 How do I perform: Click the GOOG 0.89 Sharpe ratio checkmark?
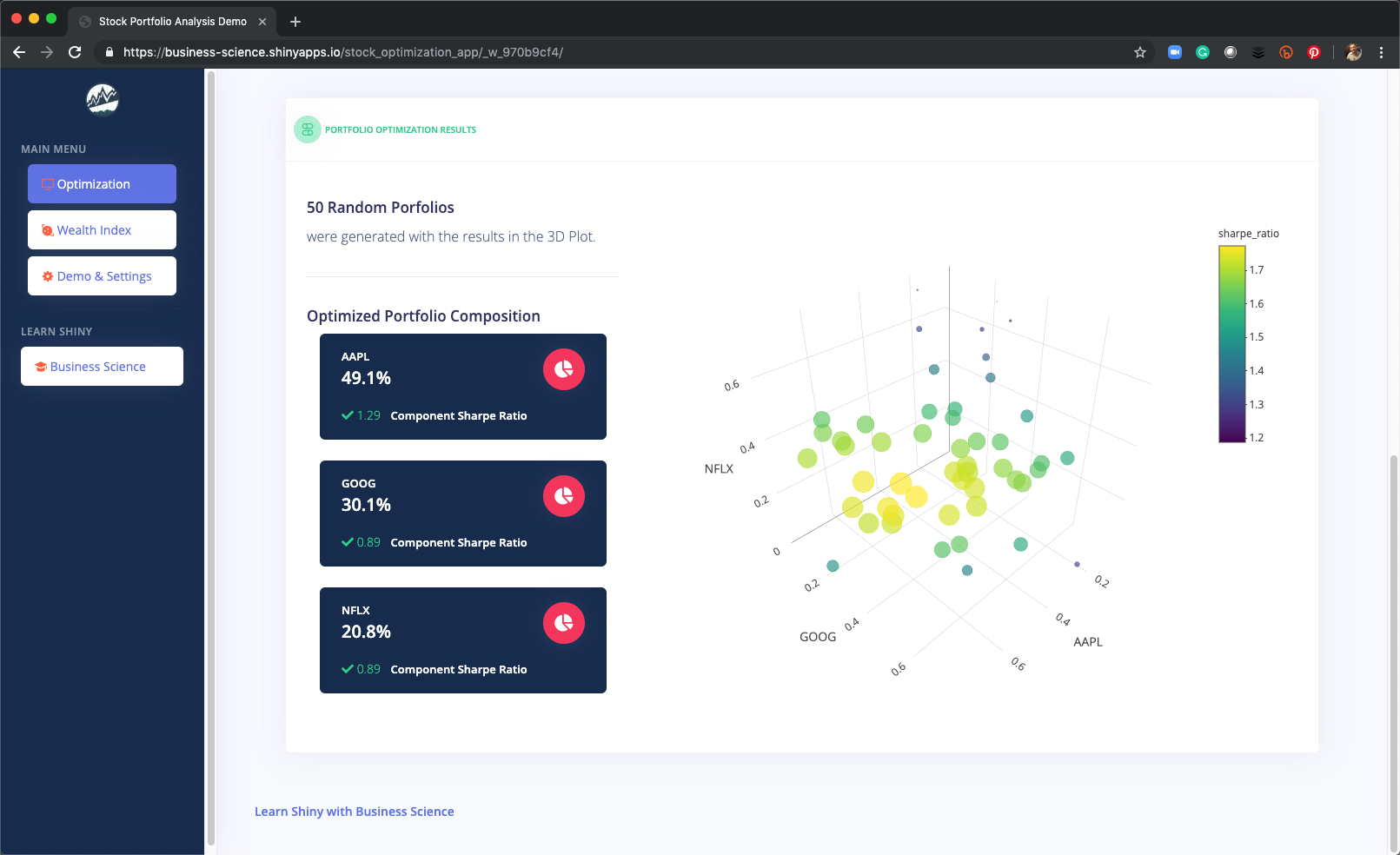[348, 542]
